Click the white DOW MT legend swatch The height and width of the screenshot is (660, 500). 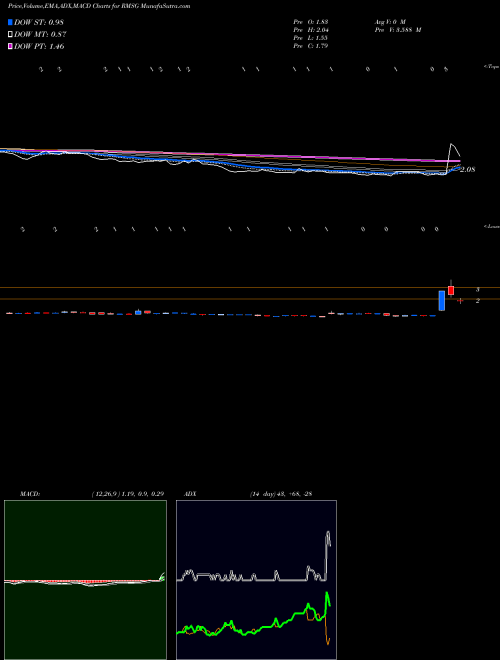(11, 35)
